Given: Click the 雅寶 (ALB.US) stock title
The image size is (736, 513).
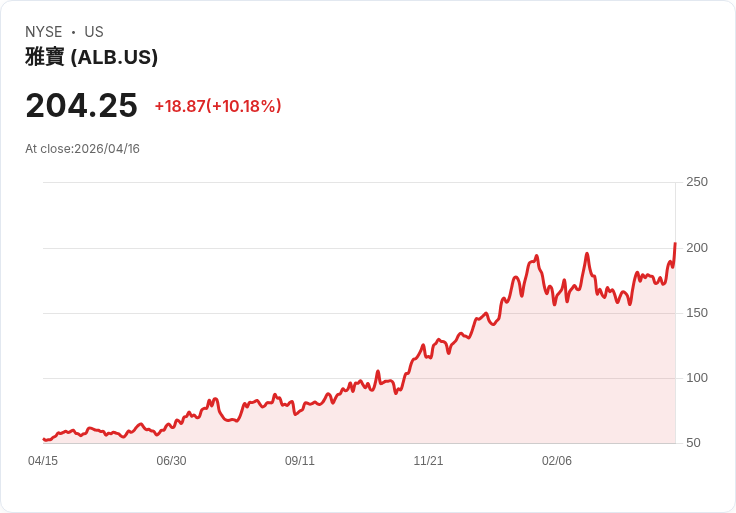Looking at the screenshot, I should tap(92, 57).
